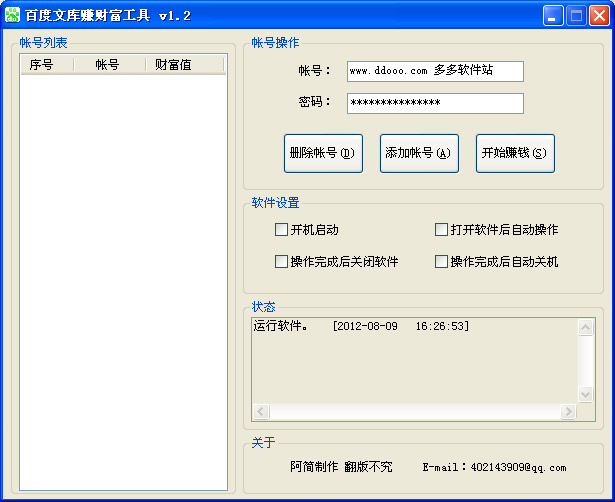615x502 pixels.
Task: Click the 删除帐号 (D) button
Action: click(323, 153)
